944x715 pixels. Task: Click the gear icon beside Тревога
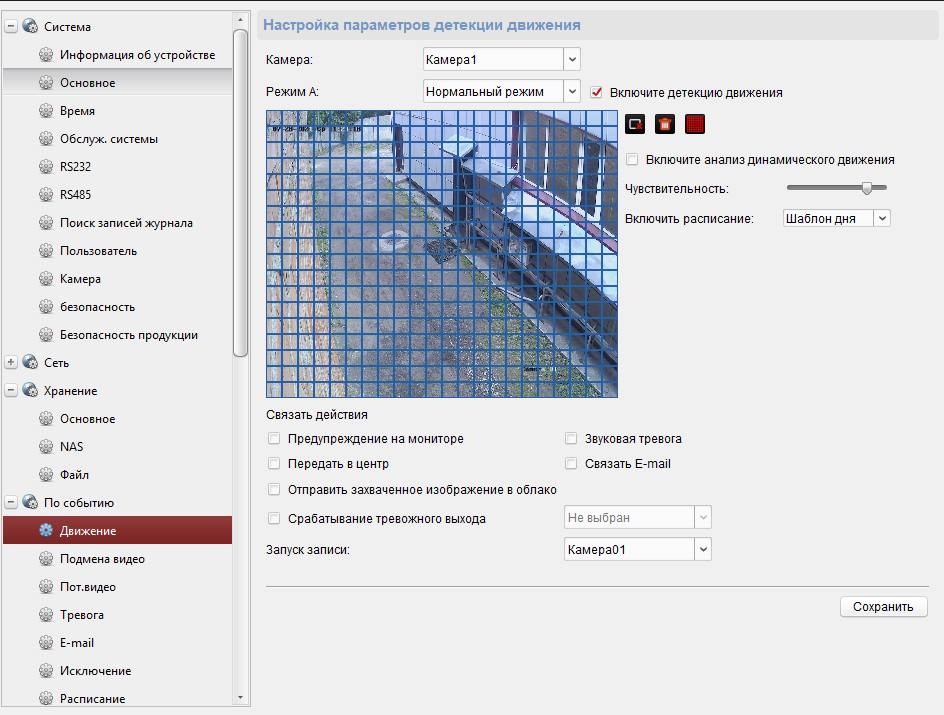point(46,615)
